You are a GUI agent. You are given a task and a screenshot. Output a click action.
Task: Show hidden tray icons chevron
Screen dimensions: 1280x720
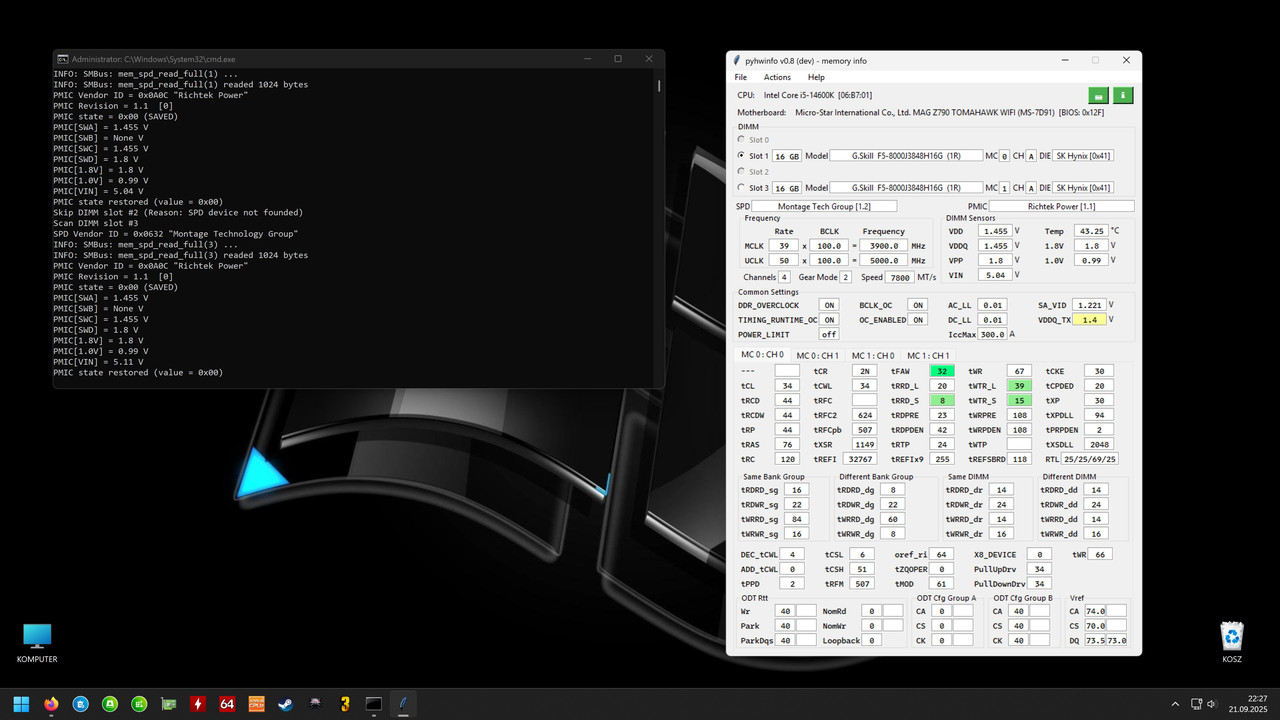pyautogui.click(x=1175, y=704)
